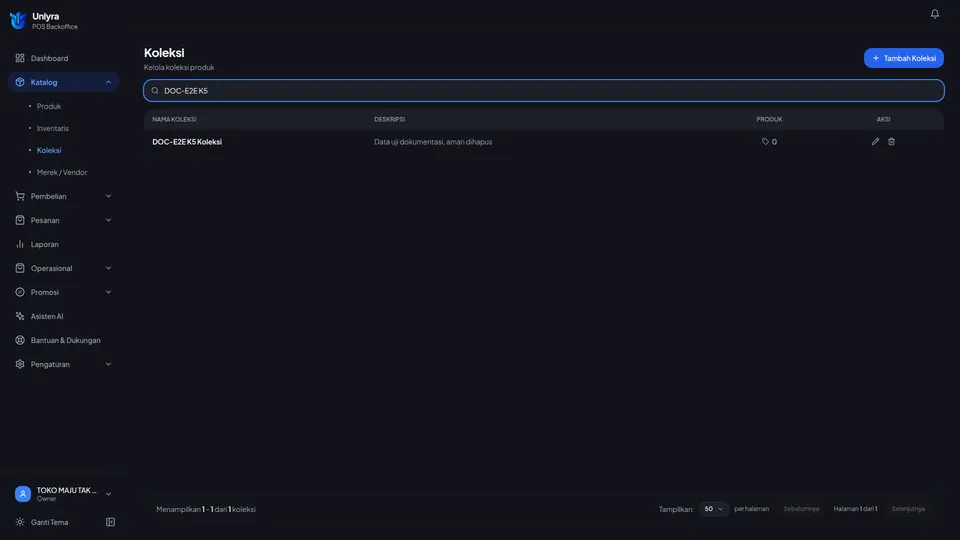Open Bantuan & Dukungan menu item
The width and height of the screenshot is (960, 540).
[x=64, y=340]
